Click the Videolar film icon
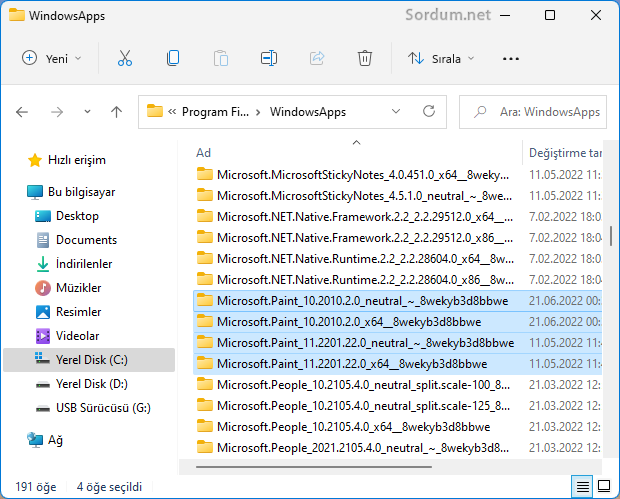The width and height of the screenshot is (620, 499). pos(43,336)
